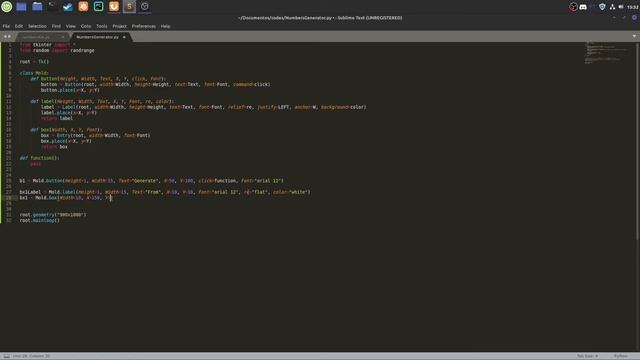Click the 'bx1Label = Mold.label' line
640x360 pixels.
[165, 192]
